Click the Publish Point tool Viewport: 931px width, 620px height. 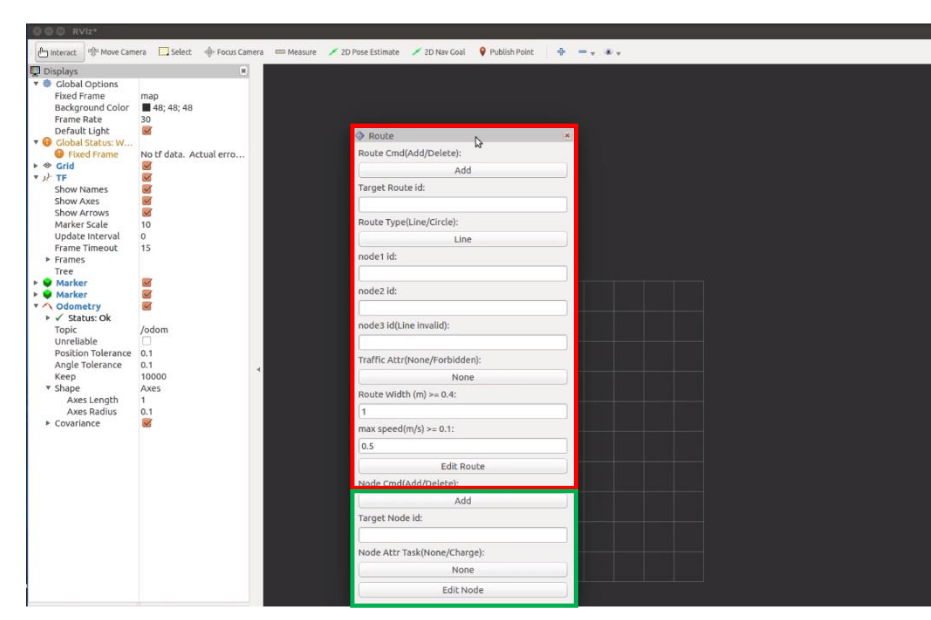click(506, 52)
